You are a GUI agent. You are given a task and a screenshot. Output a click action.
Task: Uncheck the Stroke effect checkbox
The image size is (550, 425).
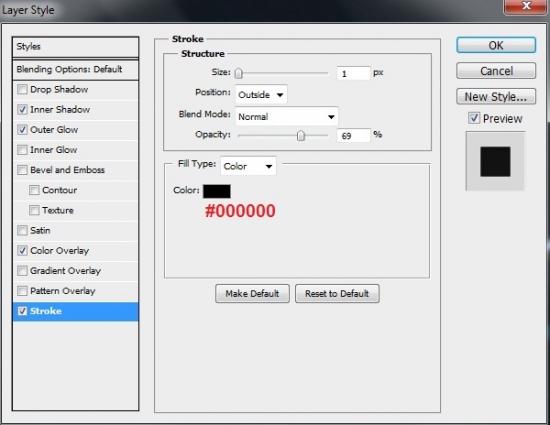[22, 311]
